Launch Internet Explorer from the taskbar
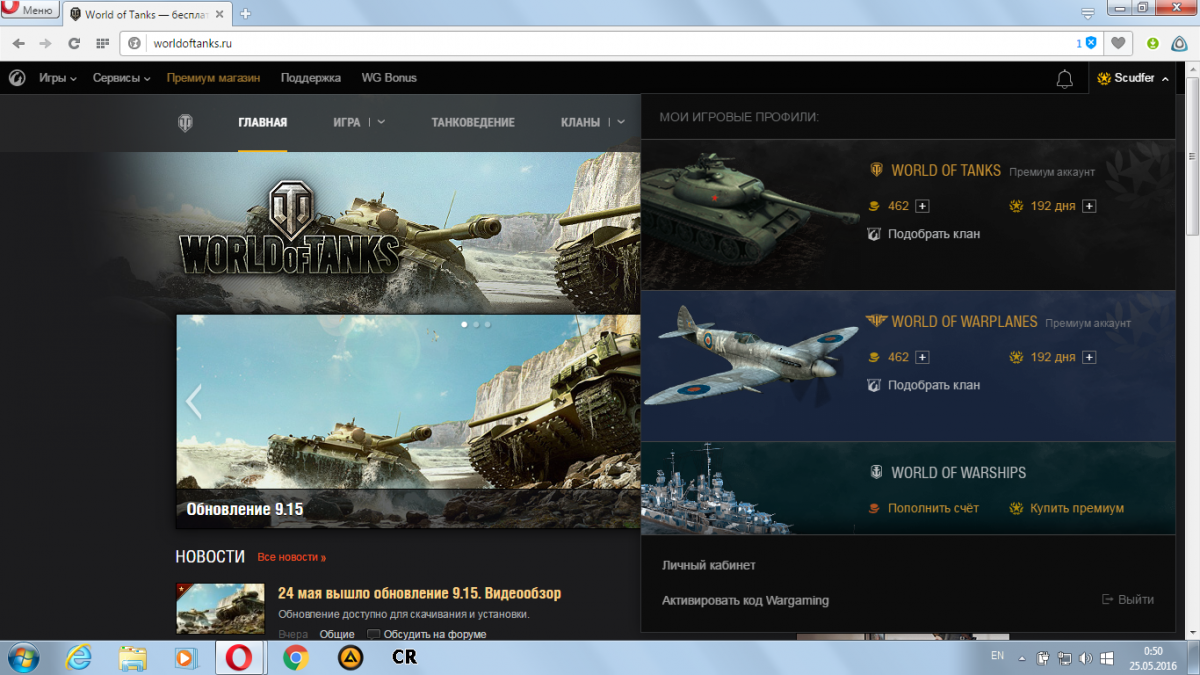Viewport: 1200px width, 675px height. [x=78, y=658]
